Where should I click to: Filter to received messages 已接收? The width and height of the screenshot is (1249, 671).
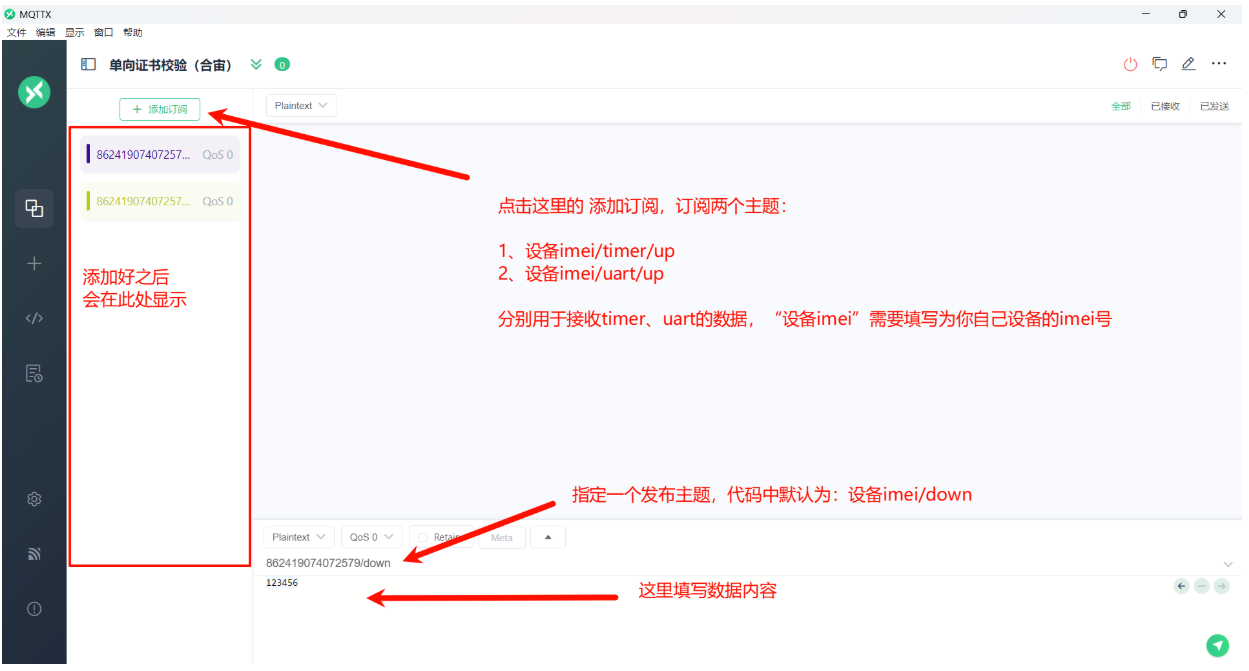pos(1165,106)
